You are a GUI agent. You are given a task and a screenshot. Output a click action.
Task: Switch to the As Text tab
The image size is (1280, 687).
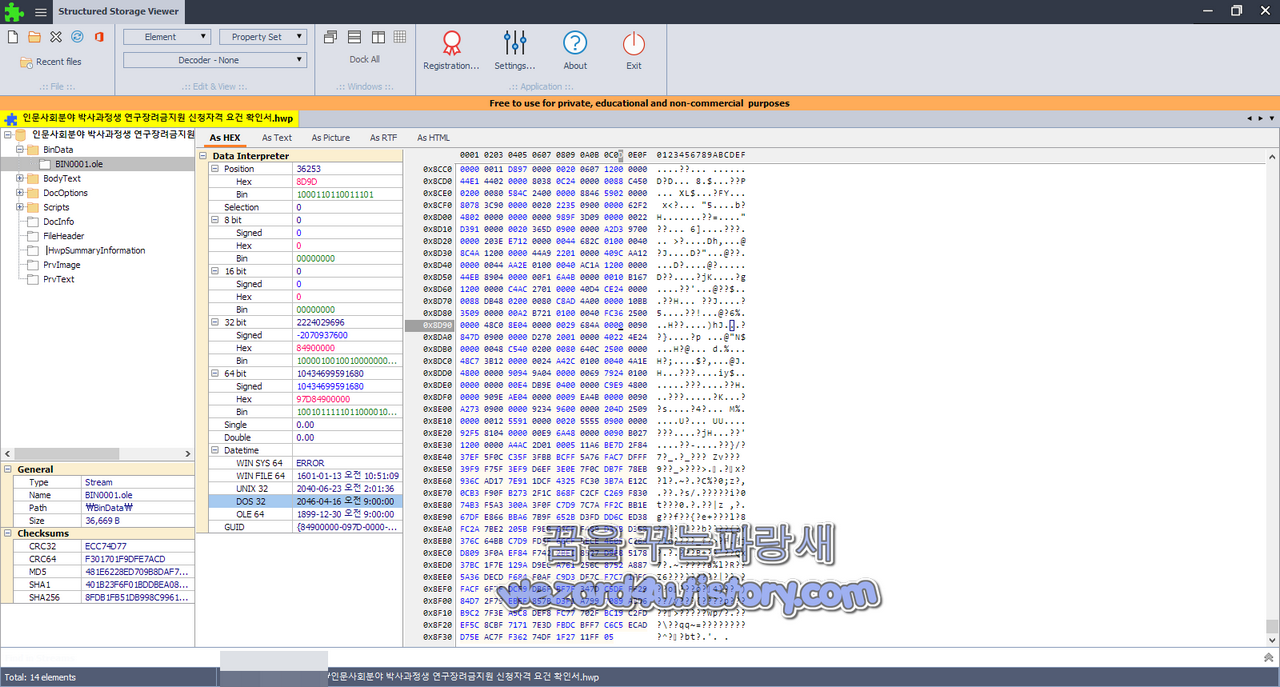tap(276, 137)
